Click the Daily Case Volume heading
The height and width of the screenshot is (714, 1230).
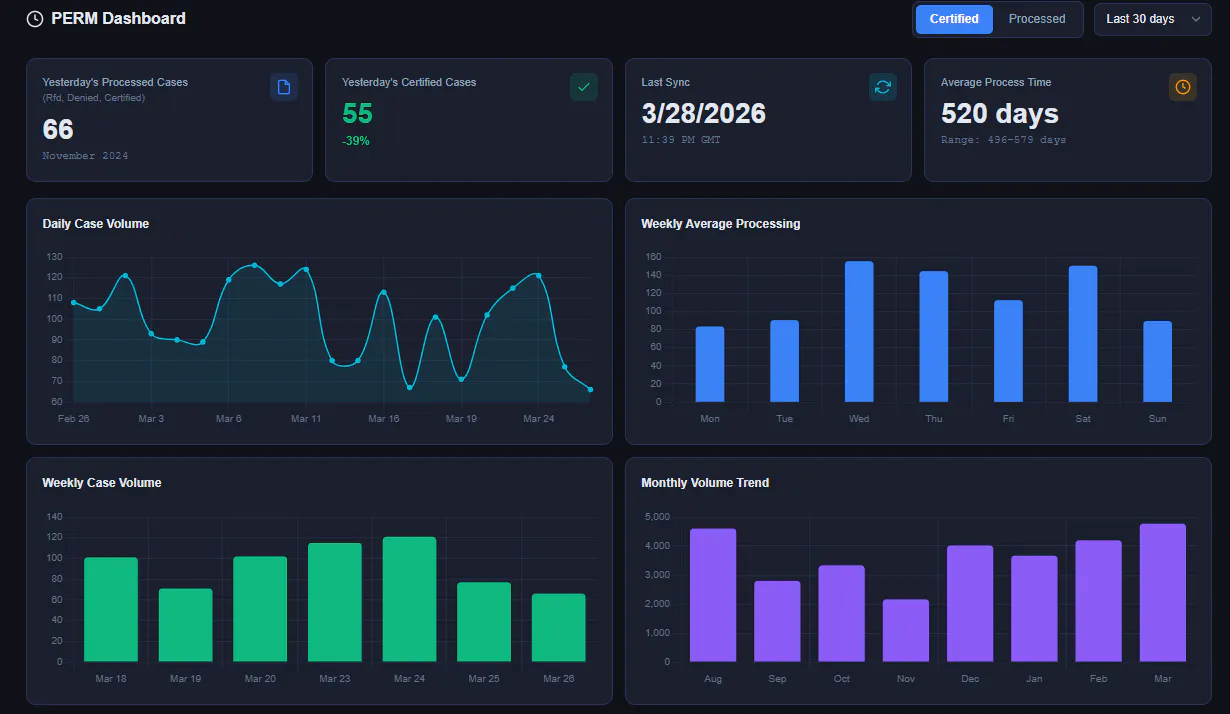pyautogui.click(x=96, y=224)
